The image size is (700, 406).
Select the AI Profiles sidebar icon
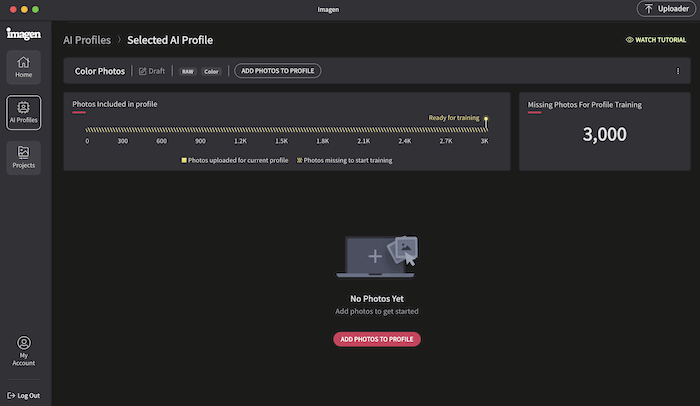pyautogui.click(x=24, y=113)
